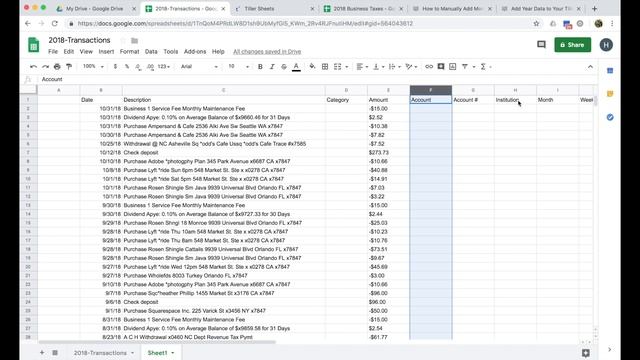Insert a comment from toolbar
Image resolution: width=640 pixels, height=360 pixels.
coord(441,67)
